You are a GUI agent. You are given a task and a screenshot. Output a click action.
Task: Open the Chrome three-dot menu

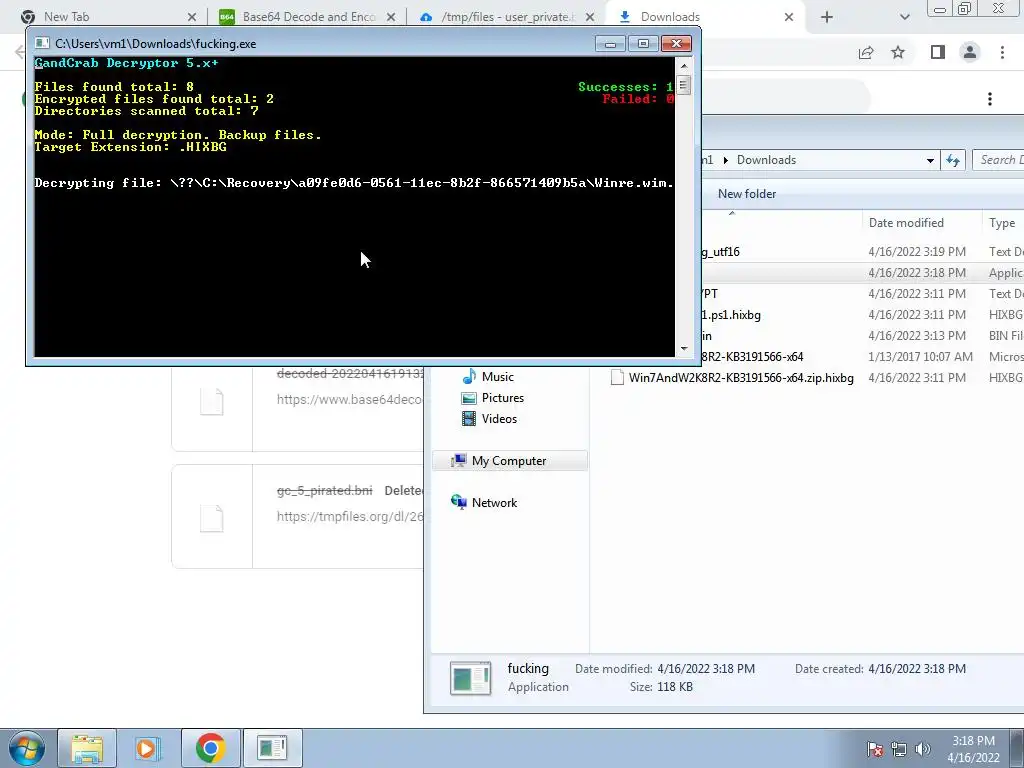(x=1002, y=52)
